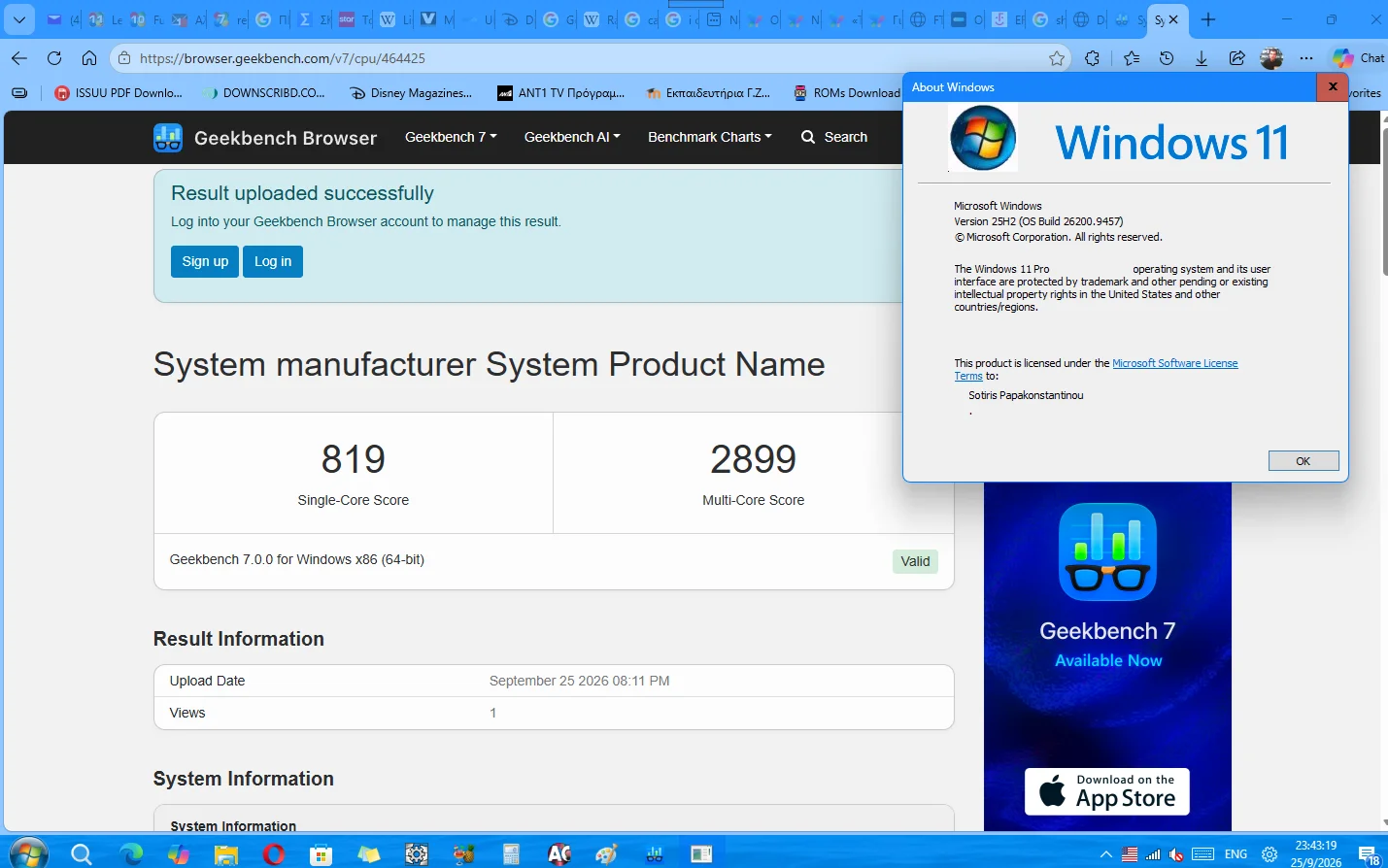This screenshot has width=1388, height=868.
Task: Open the browser extensions puzzle icon
Action: pyautogui.click(x=1093, y=58)
